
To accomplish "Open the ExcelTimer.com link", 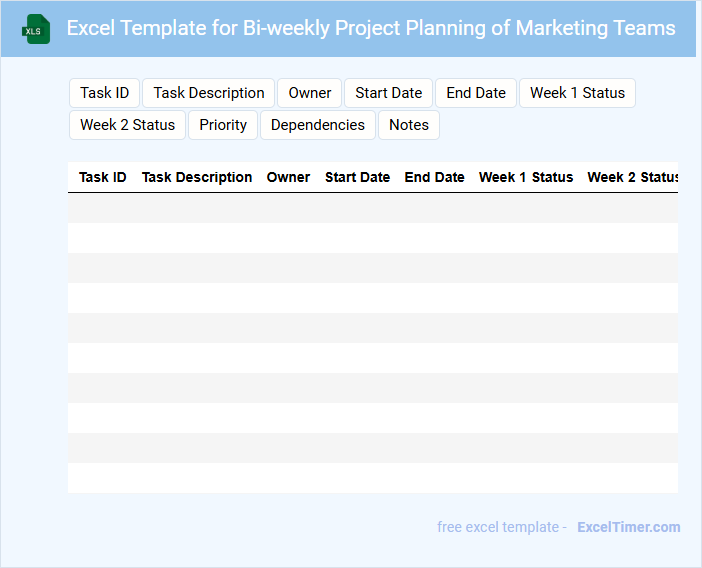I will [x=629, y=527].
